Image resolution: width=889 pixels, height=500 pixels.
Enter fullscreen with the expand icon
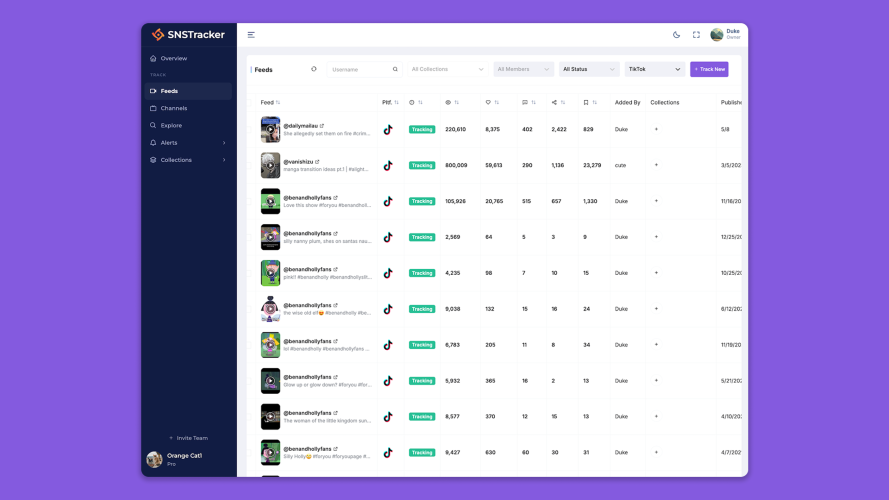click(x=696, y=35)
